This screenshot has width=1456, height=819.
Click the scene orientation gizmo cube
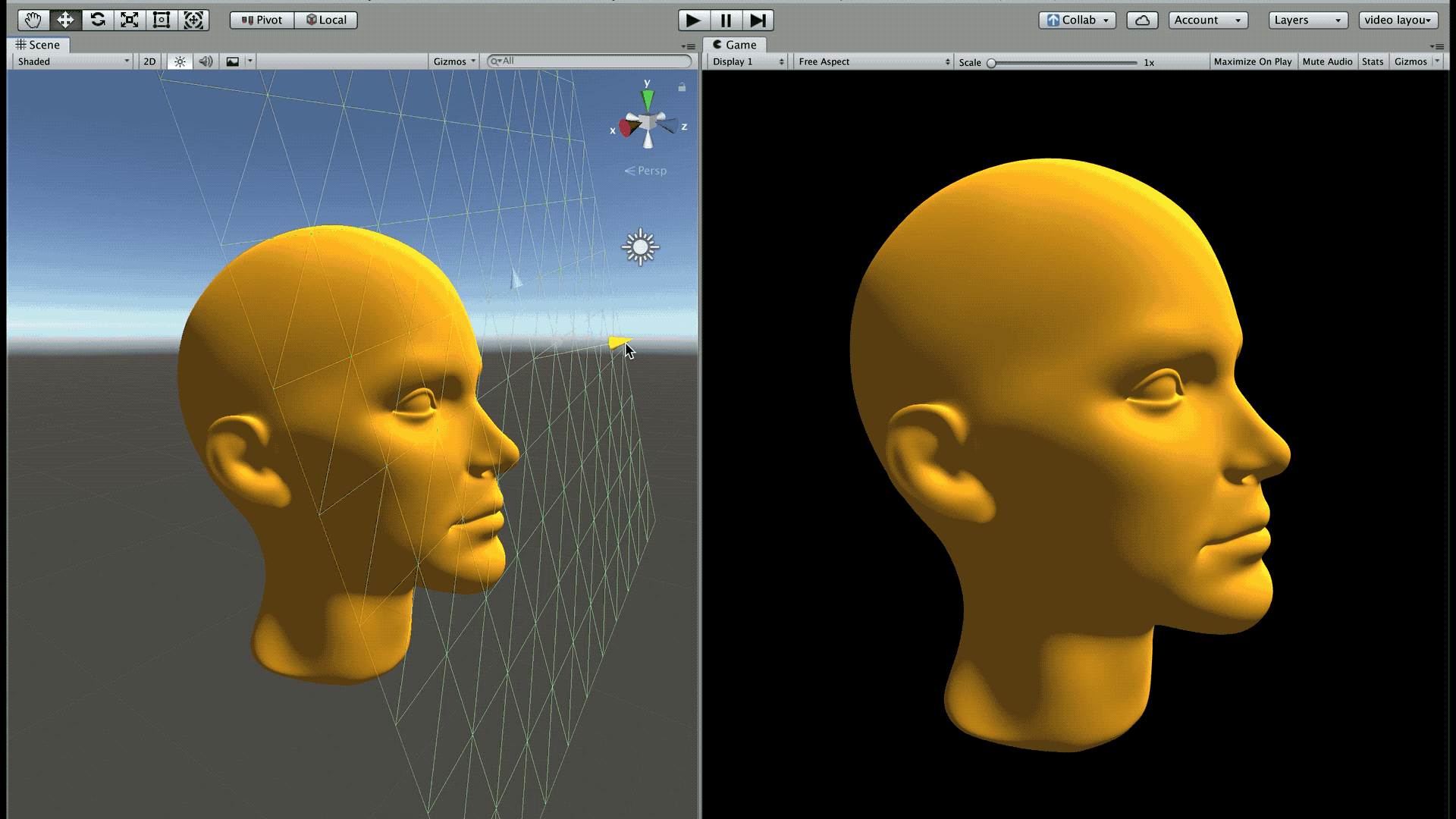[648, 122]
